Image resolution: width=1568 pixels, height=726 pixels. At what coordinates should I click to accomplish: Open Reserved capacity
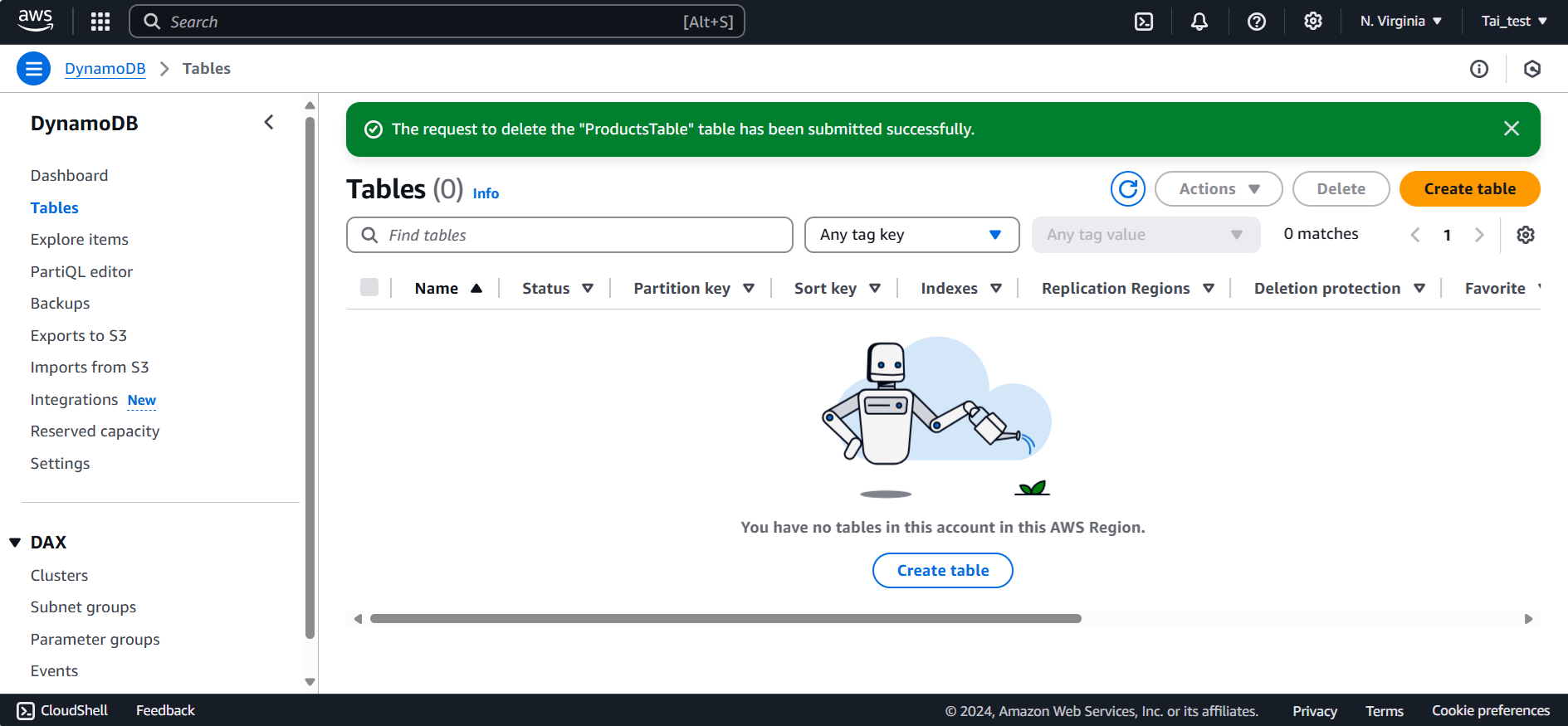(95, 431)
